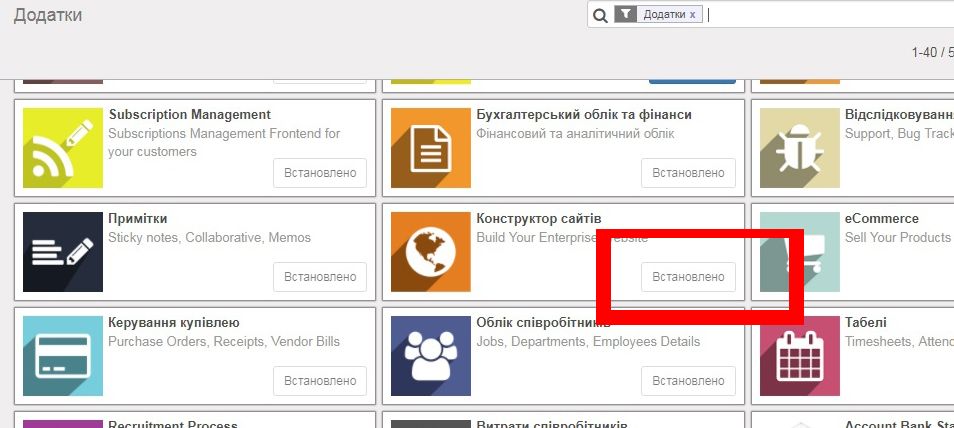This screenshot has height=428, width=954.
Task: Select the Примітки app title
Action: pos(138,219)
